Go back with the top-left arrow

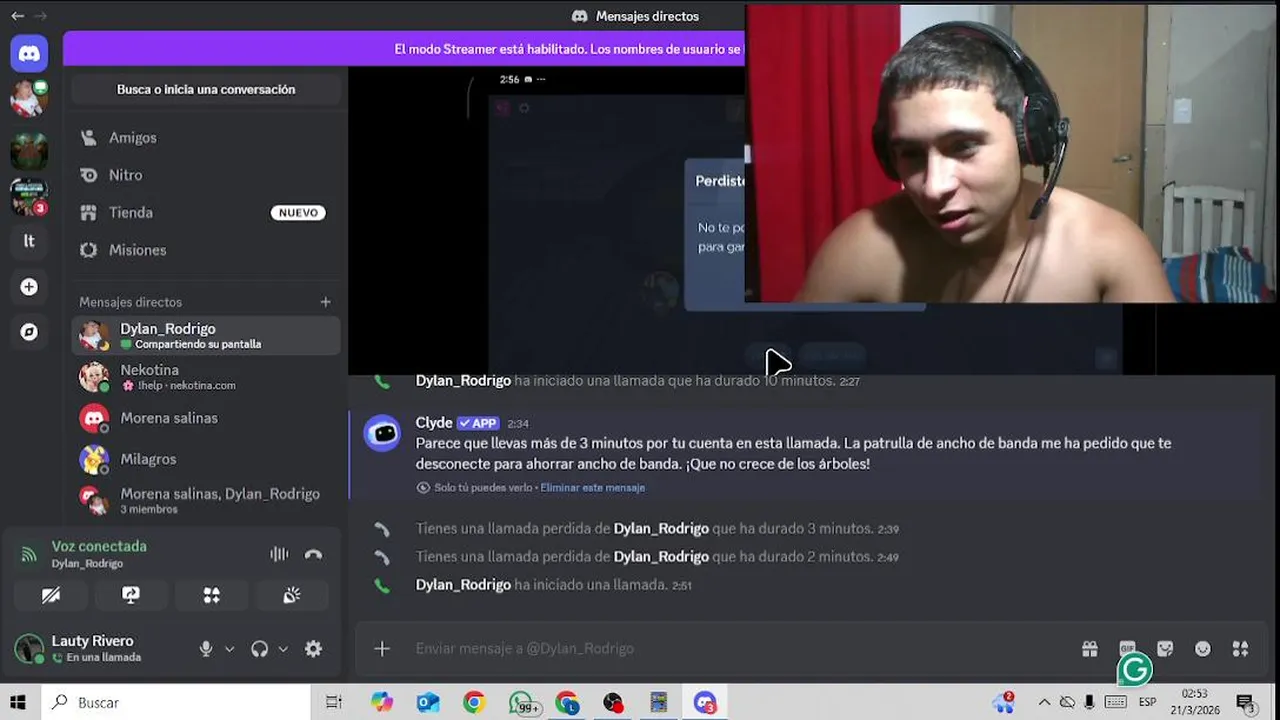(17, 16)
